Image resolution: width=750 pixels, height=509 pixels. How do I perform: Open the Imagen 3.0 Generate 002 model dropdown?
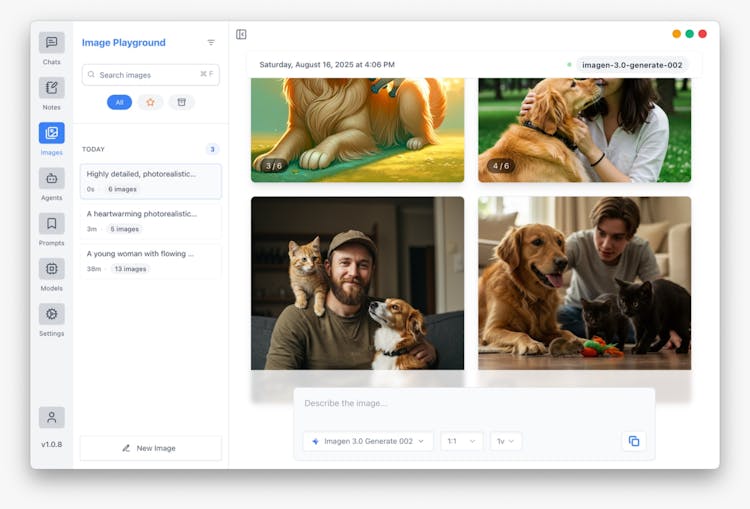(367, 441)
